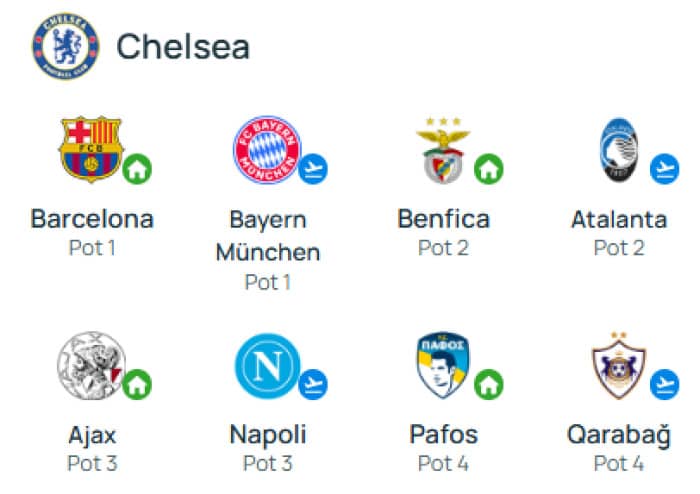Click the Ajax club logo
The image size is (700, 494).
pos(92,365)
